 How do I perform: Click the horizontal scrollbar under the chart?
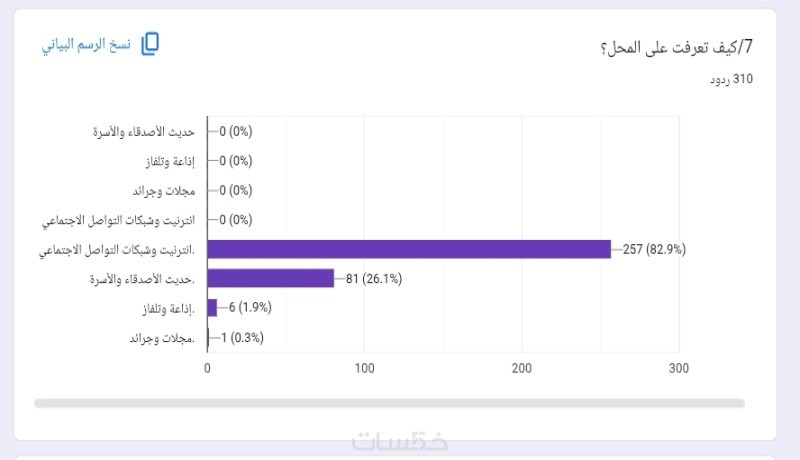click(389, 403)
